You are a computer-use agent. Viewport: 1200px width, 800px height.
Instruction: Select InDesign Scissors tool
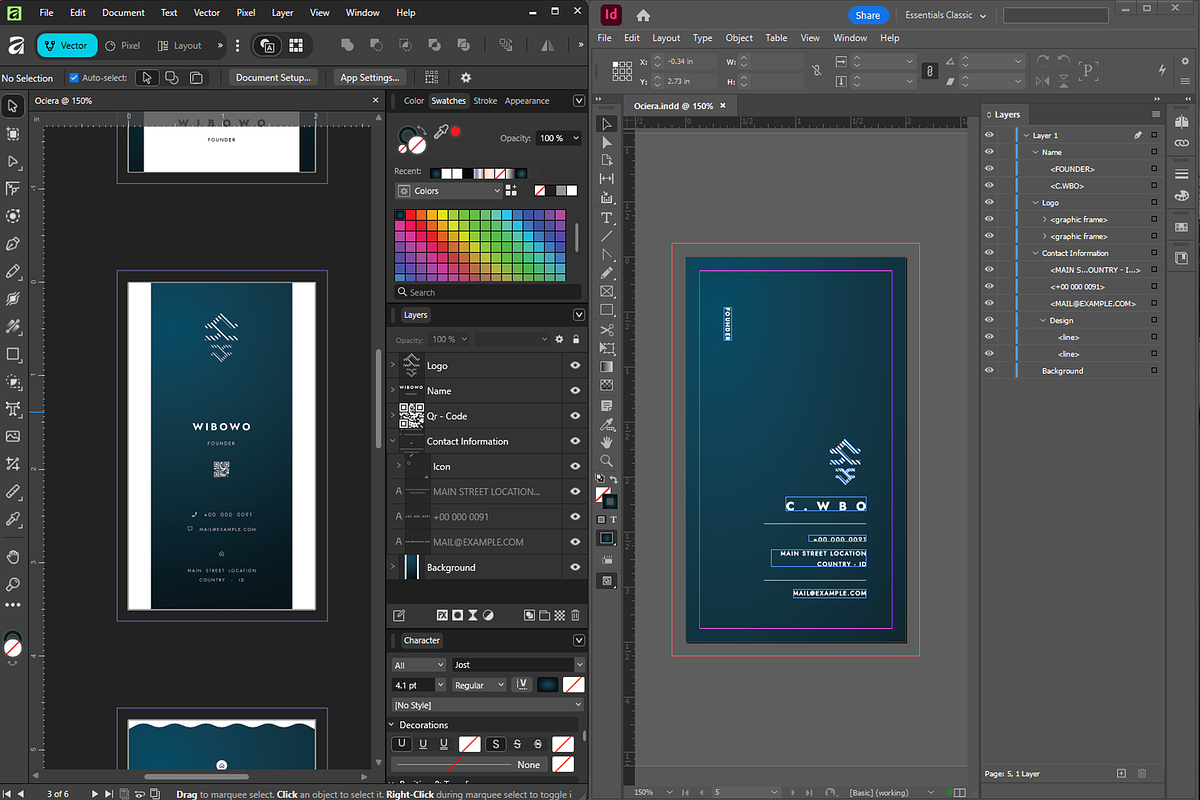pos(606,330)
